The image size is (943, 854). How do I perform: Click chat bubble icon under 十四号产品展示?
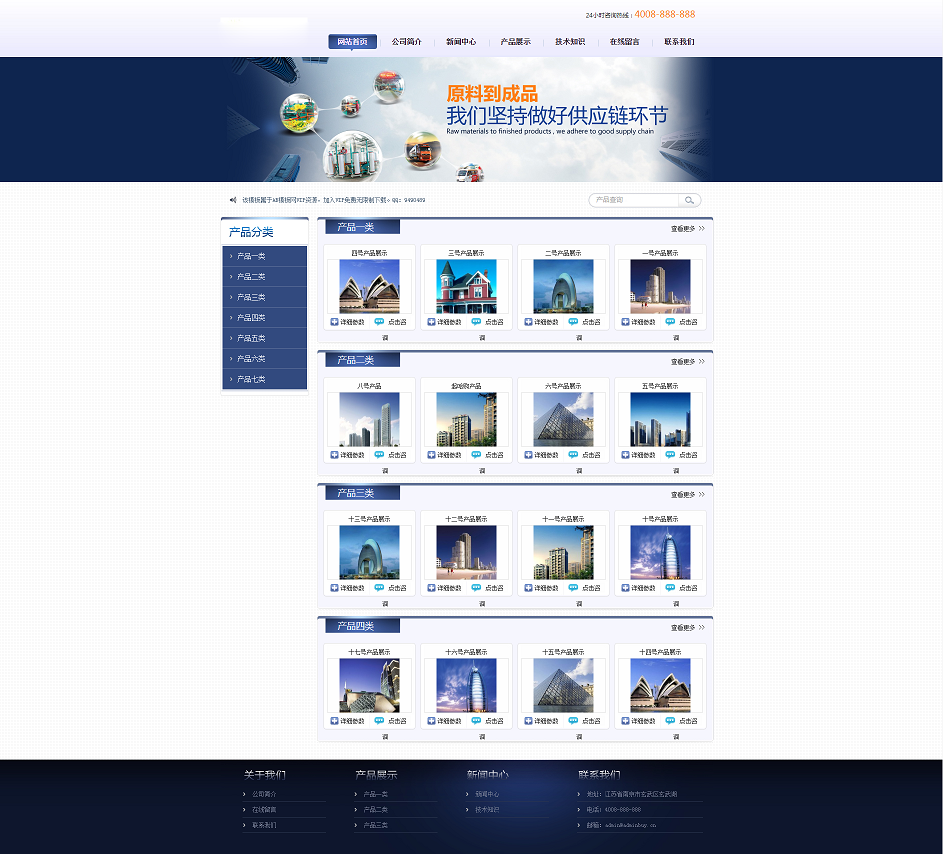670,721
